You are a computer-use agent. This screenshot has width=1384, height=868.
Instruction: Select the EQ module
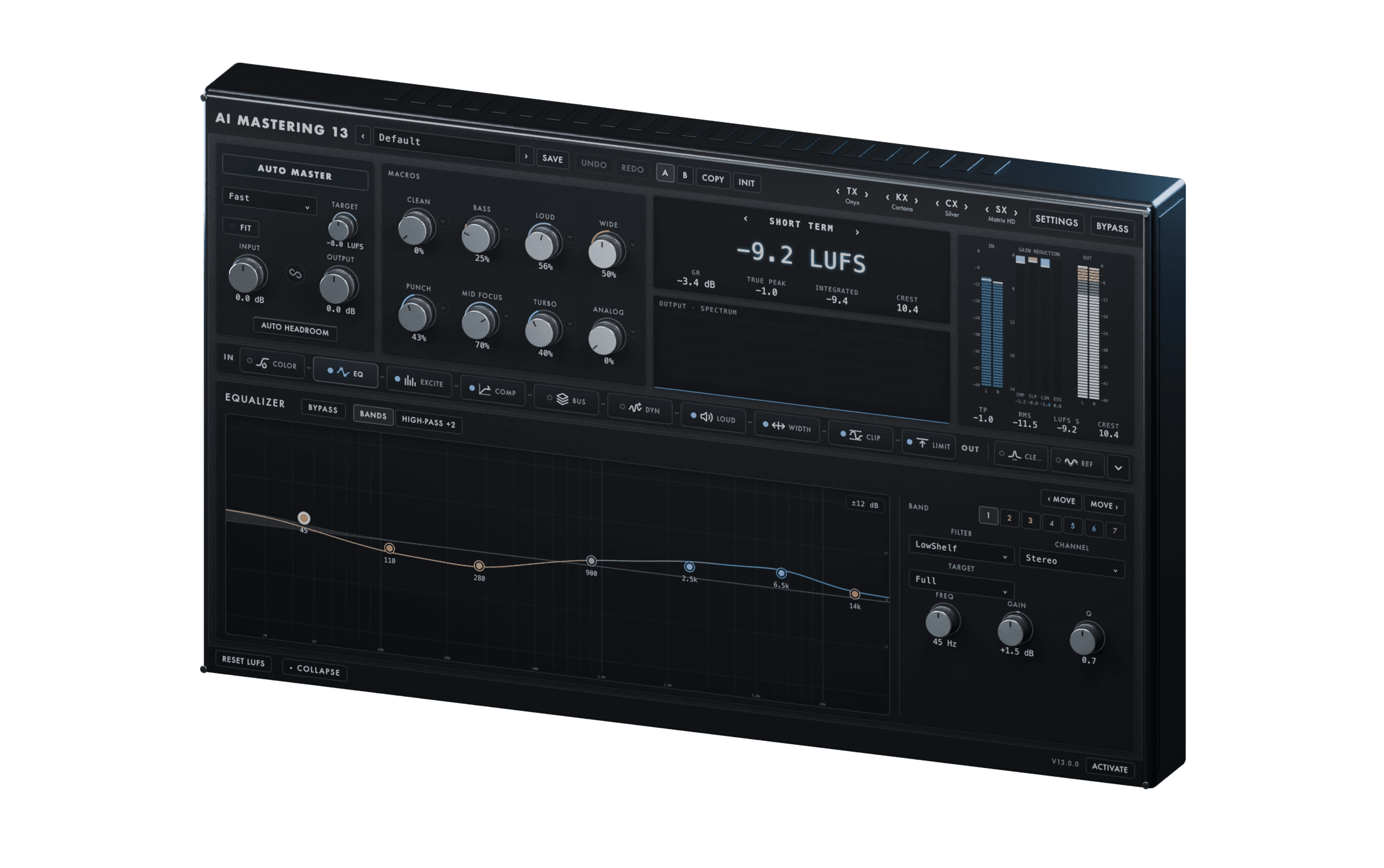(345, 372)
